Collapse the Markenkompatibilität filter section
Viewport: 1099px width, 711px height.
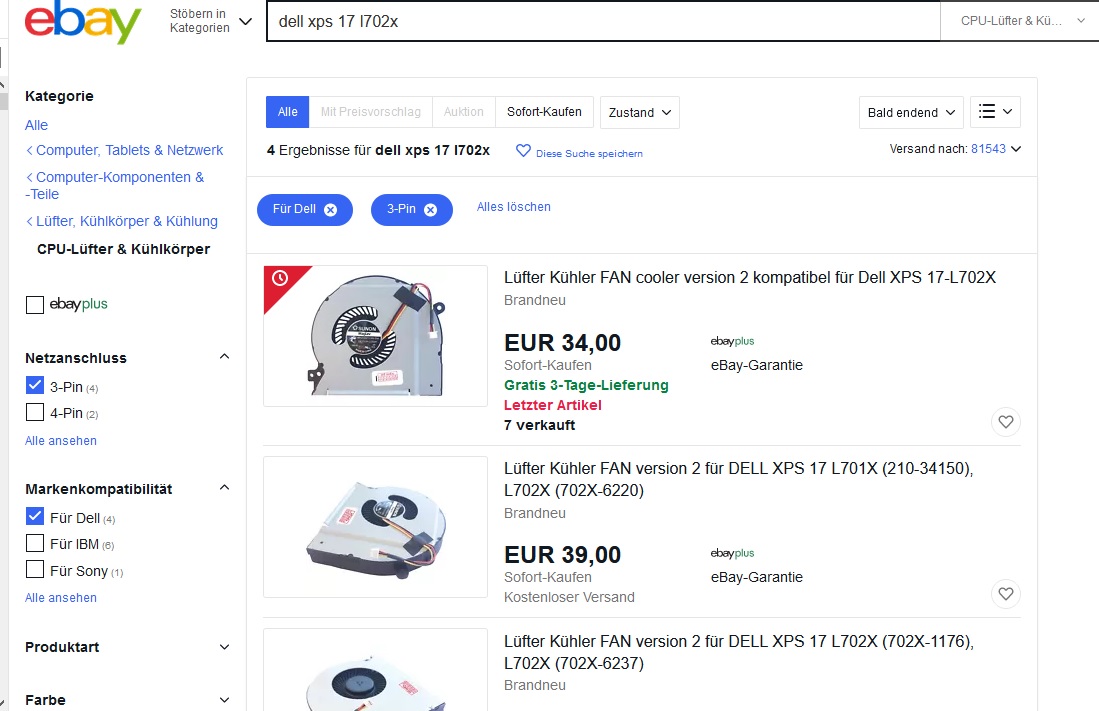[x=224, y=488]
